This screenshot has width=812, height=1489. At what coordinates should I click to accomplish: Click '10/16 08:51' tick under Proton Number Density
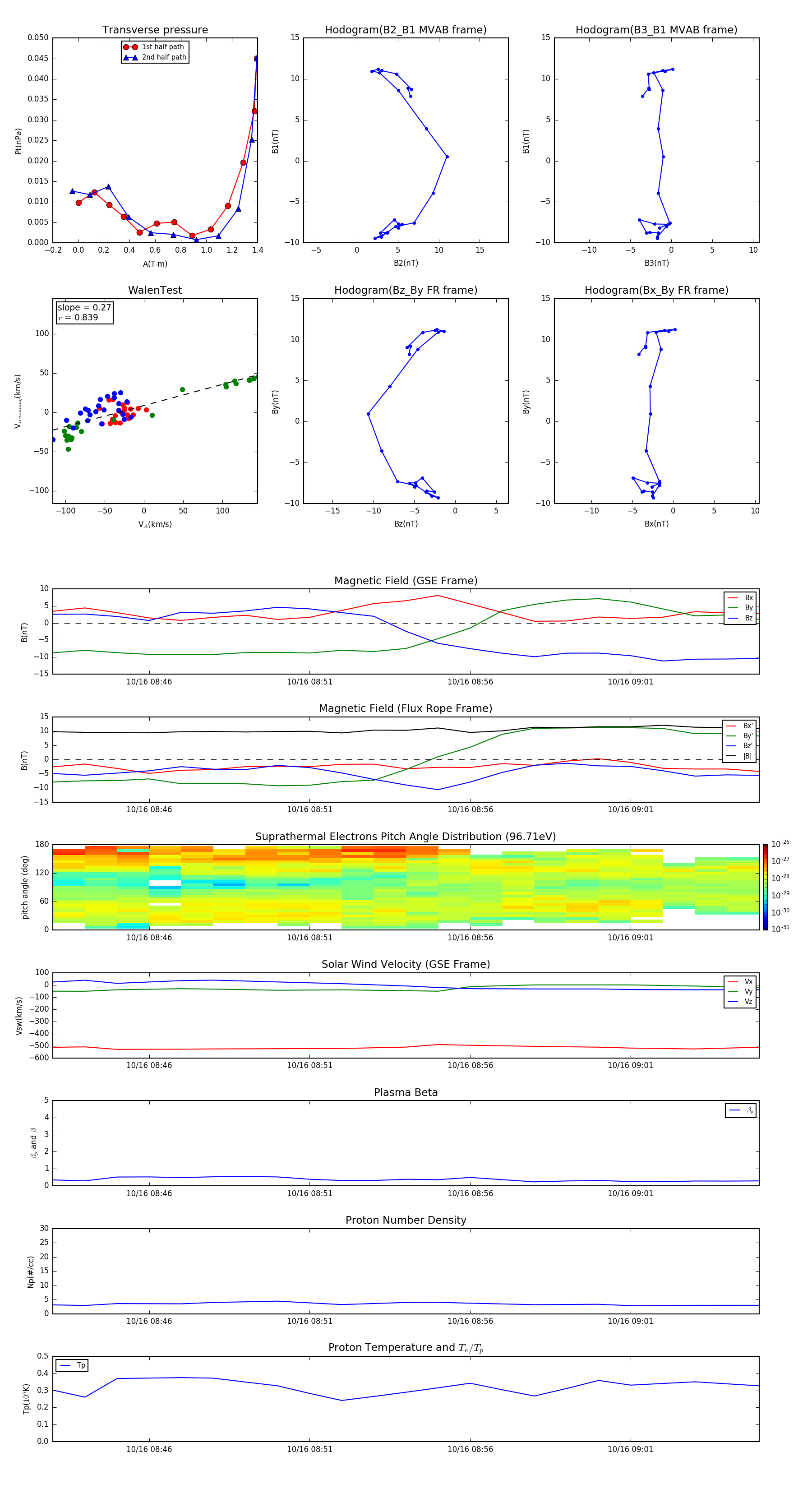310,1321
